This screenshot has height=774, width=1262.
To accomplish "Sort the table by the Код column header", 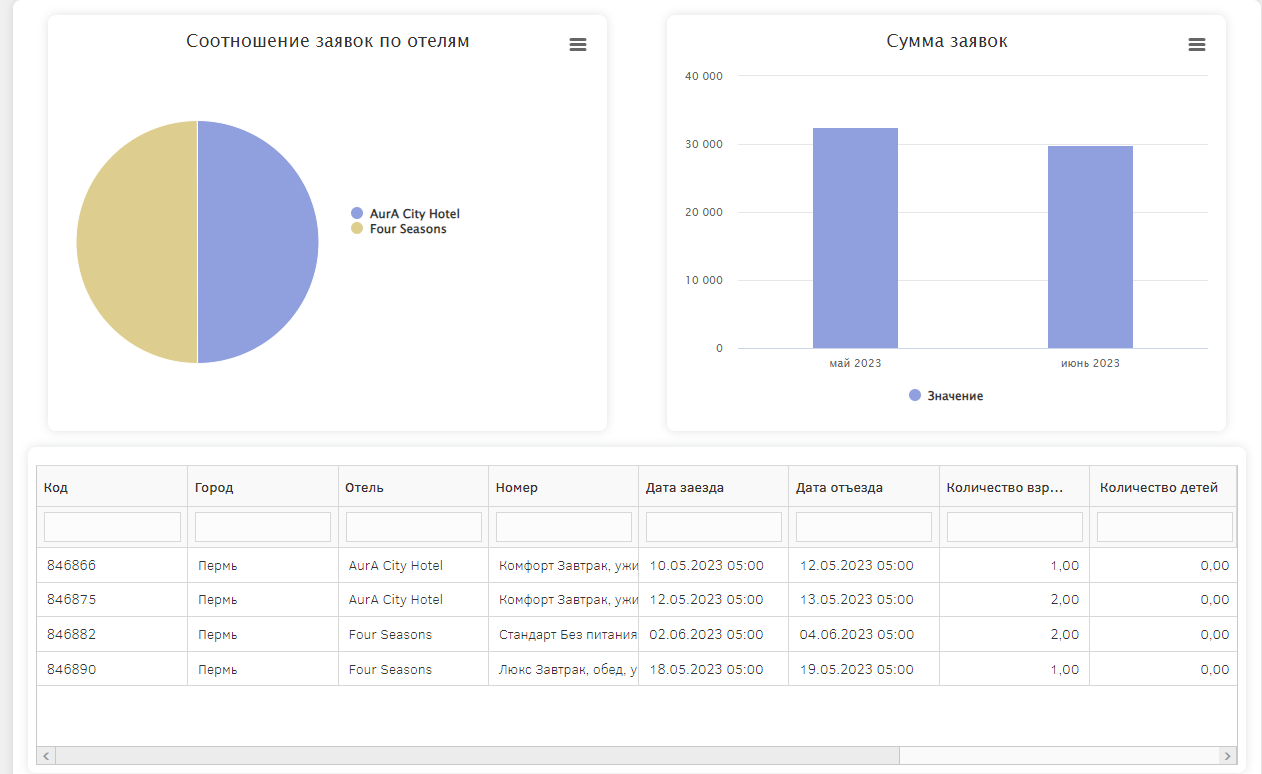I will coord(112,487).
